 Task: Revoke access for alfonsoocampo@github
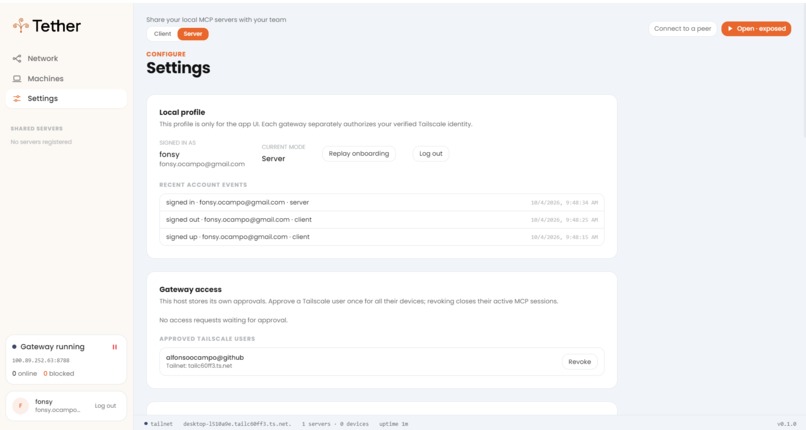coord(579,362)
